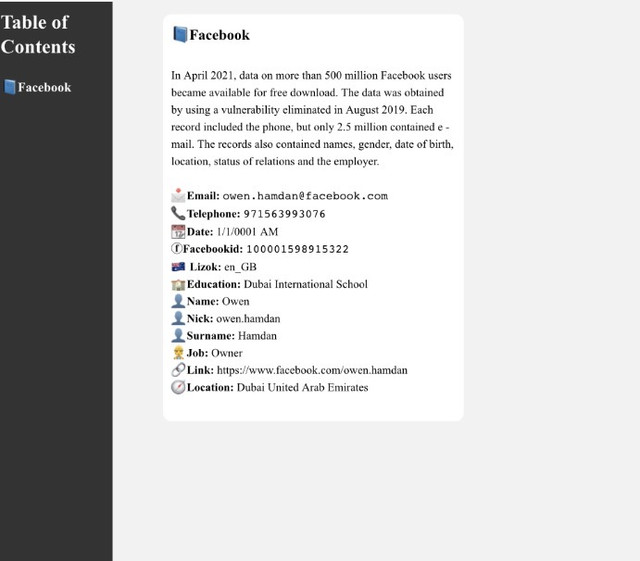640x561 pixels.
Task: Click the book icon beside Facebook heading
Action: tap(180, 35)
